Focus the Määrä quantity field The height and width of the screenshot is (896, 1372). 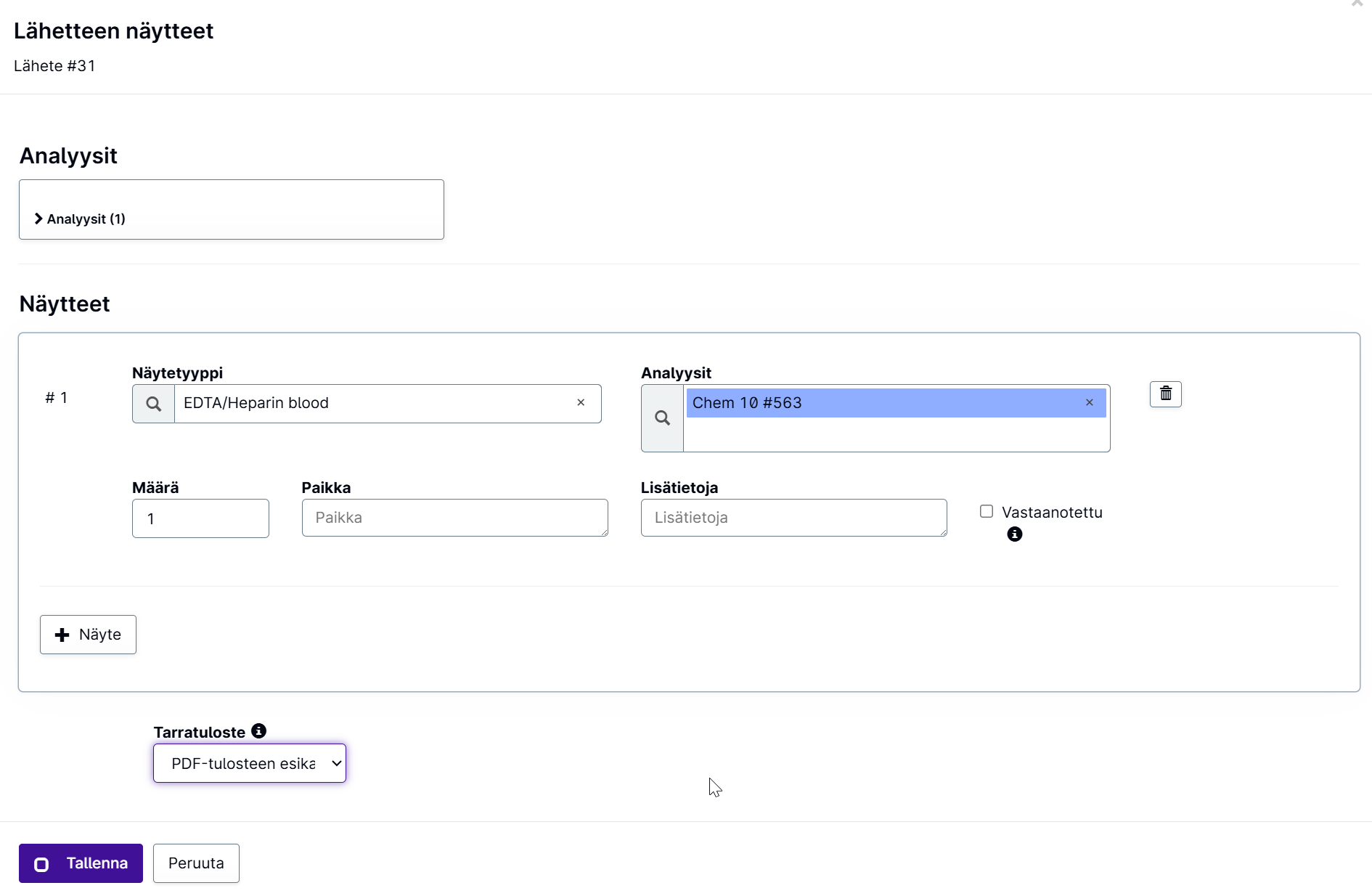click(200, 518)
